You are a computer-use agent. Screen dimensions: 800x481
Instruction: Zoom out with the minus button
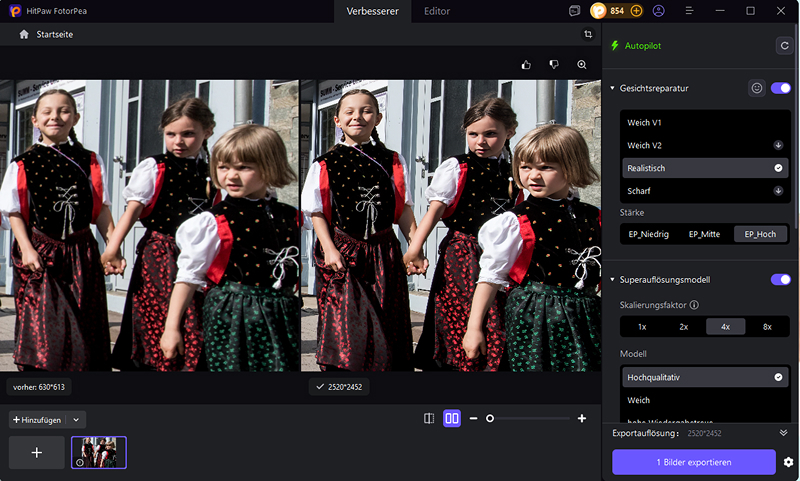click(x=473, y=419)
